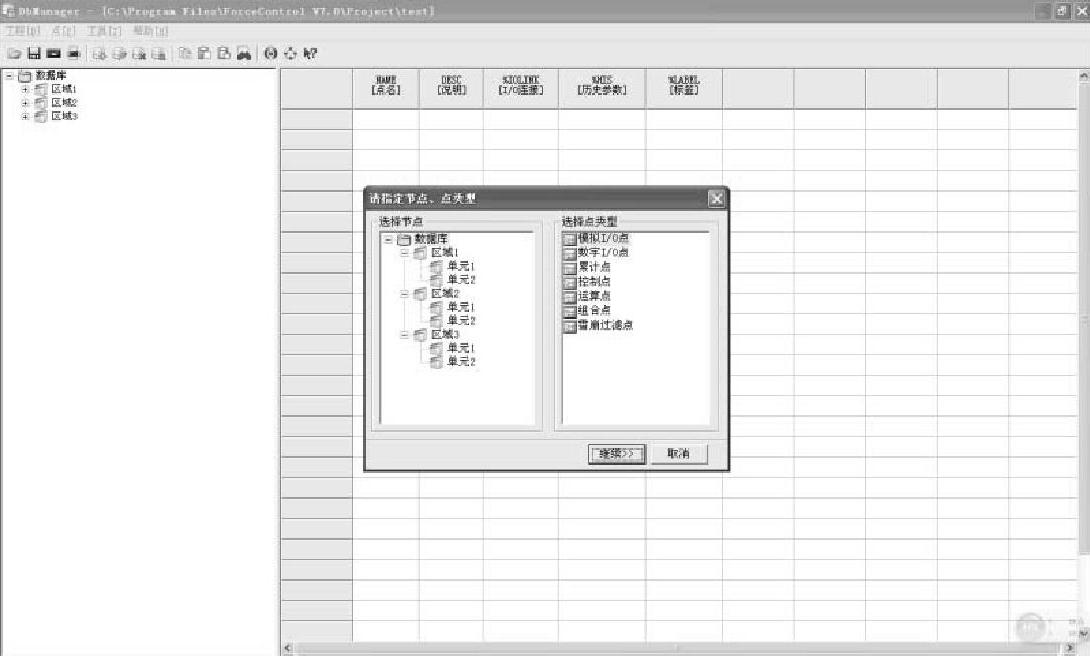Select 单元1 under 区域3 in the dialog
Viewport: 1090px width, 656px height.
461,348
